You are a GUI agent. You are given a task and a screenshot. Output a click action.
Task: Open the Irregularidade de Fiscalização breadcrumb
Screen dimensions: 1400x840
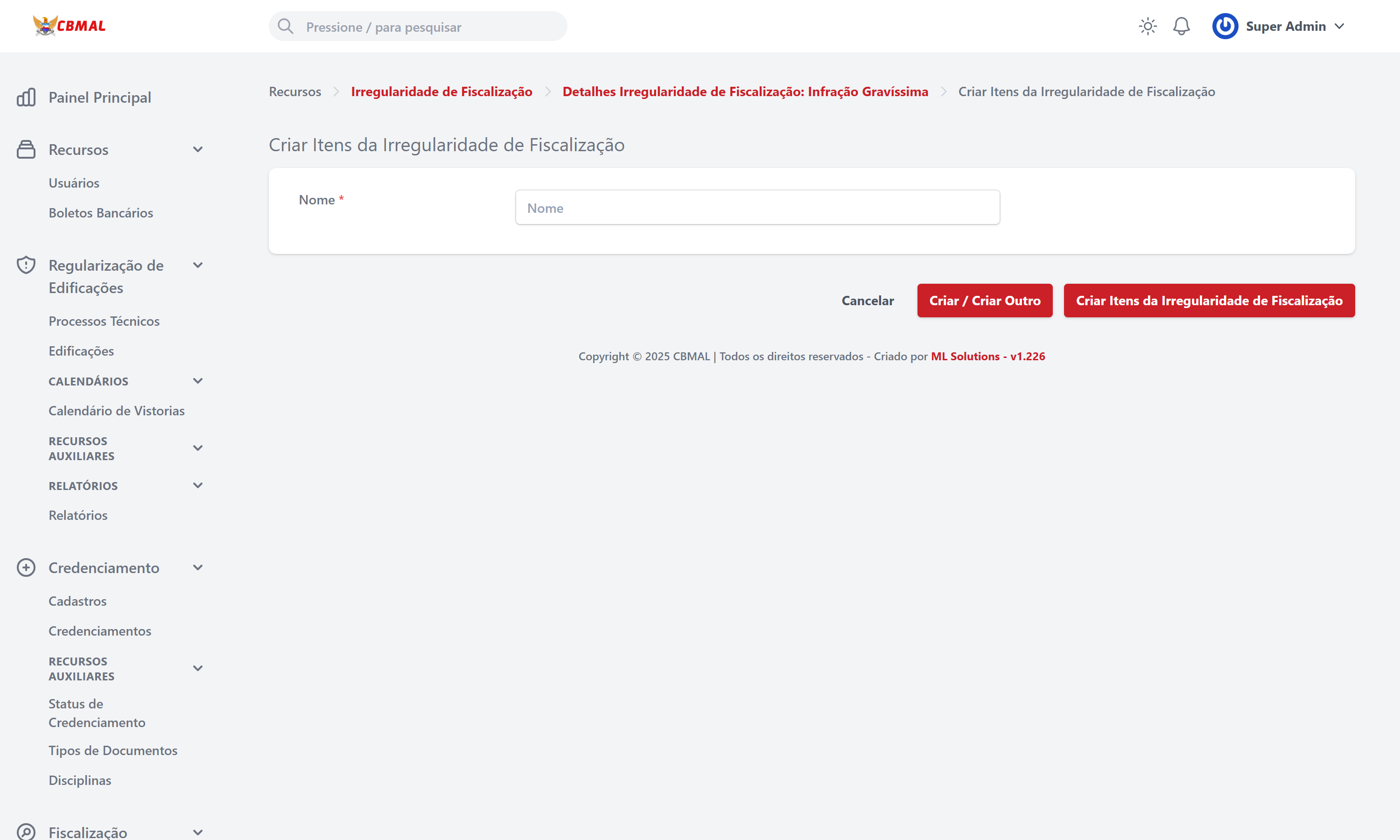441,91
